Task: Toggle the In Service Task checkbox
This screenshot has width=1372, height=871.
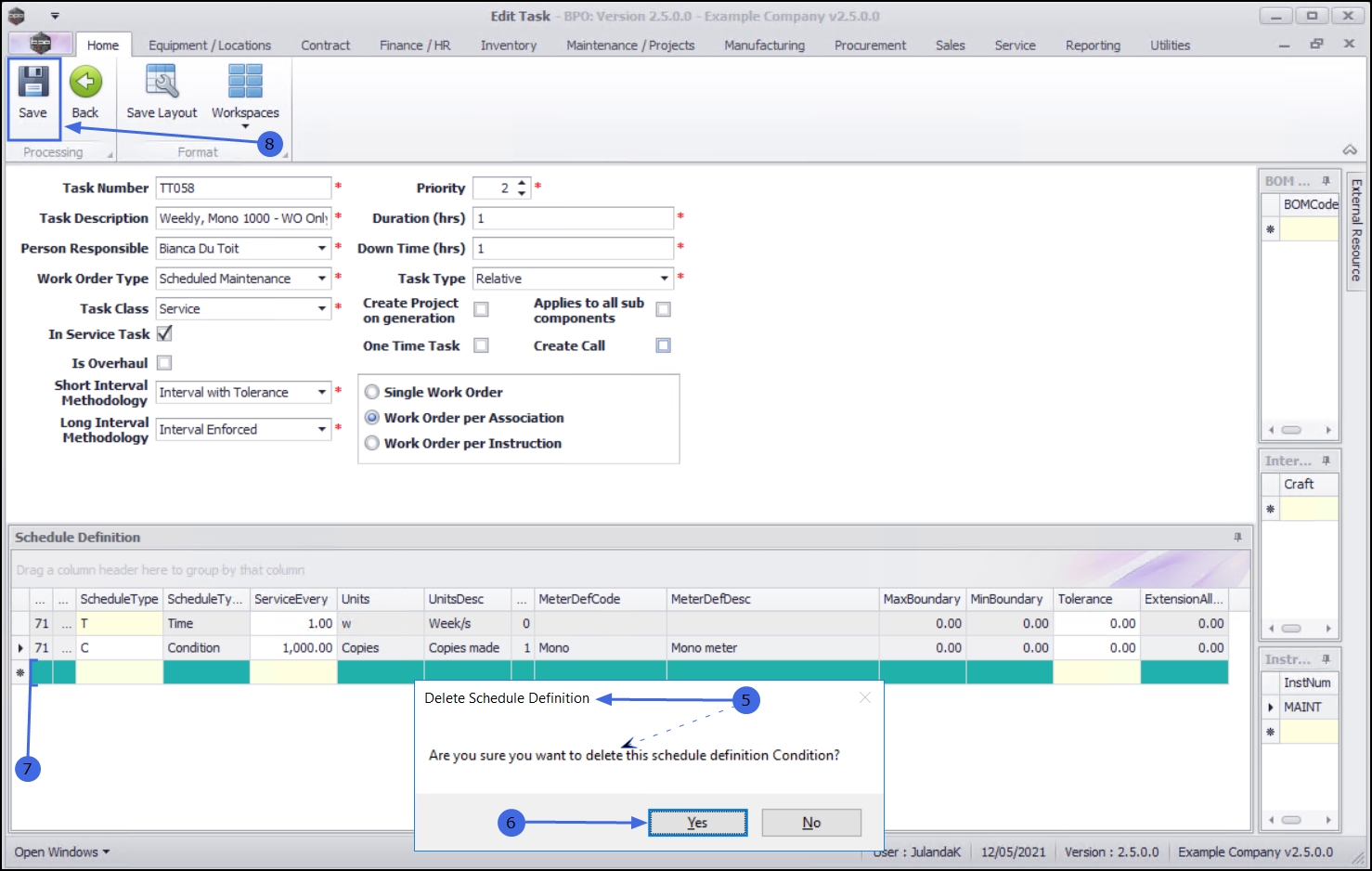Action: click(164, 333)
